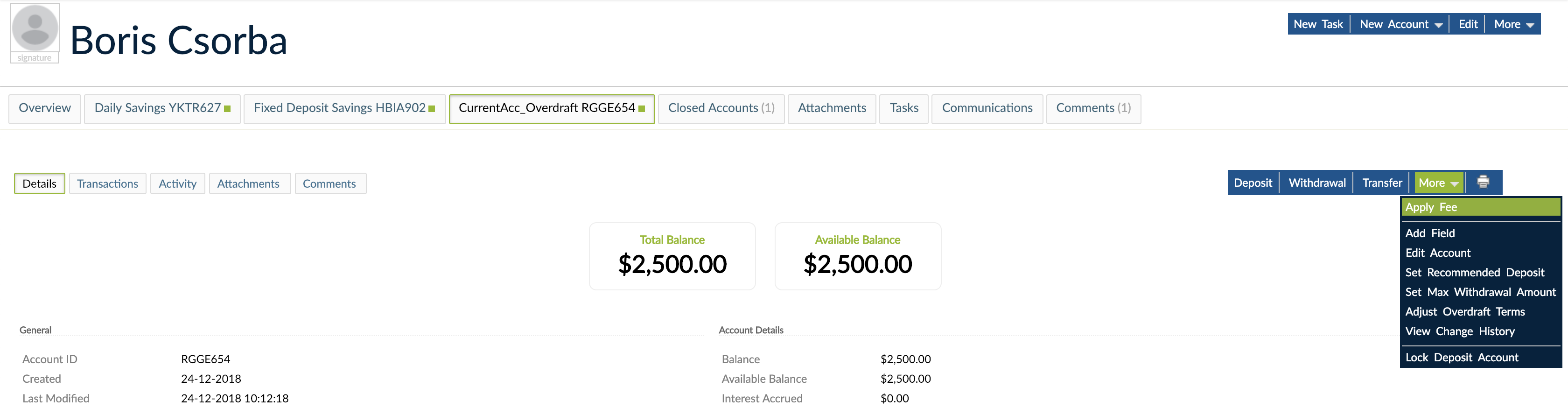Go to the Communications tab
Viewport: 1568px width, 408px height.
[x=987, y=108]
